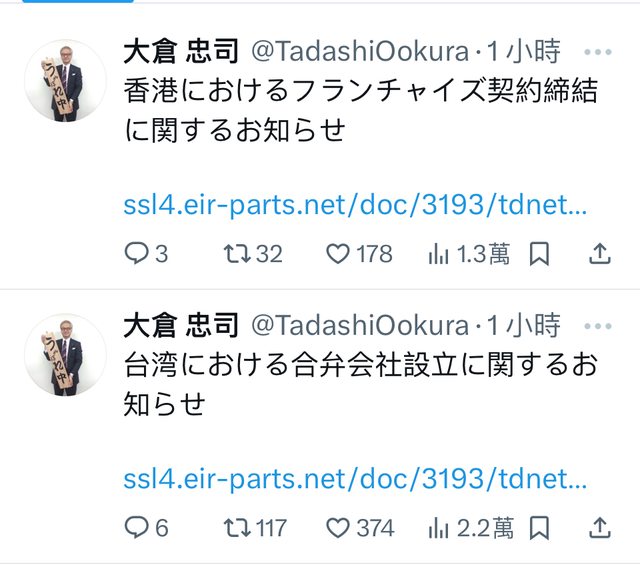This screenshot has width=640, height=565.
Task: Open profile picture on the second tweet
Action: [66, 354]
